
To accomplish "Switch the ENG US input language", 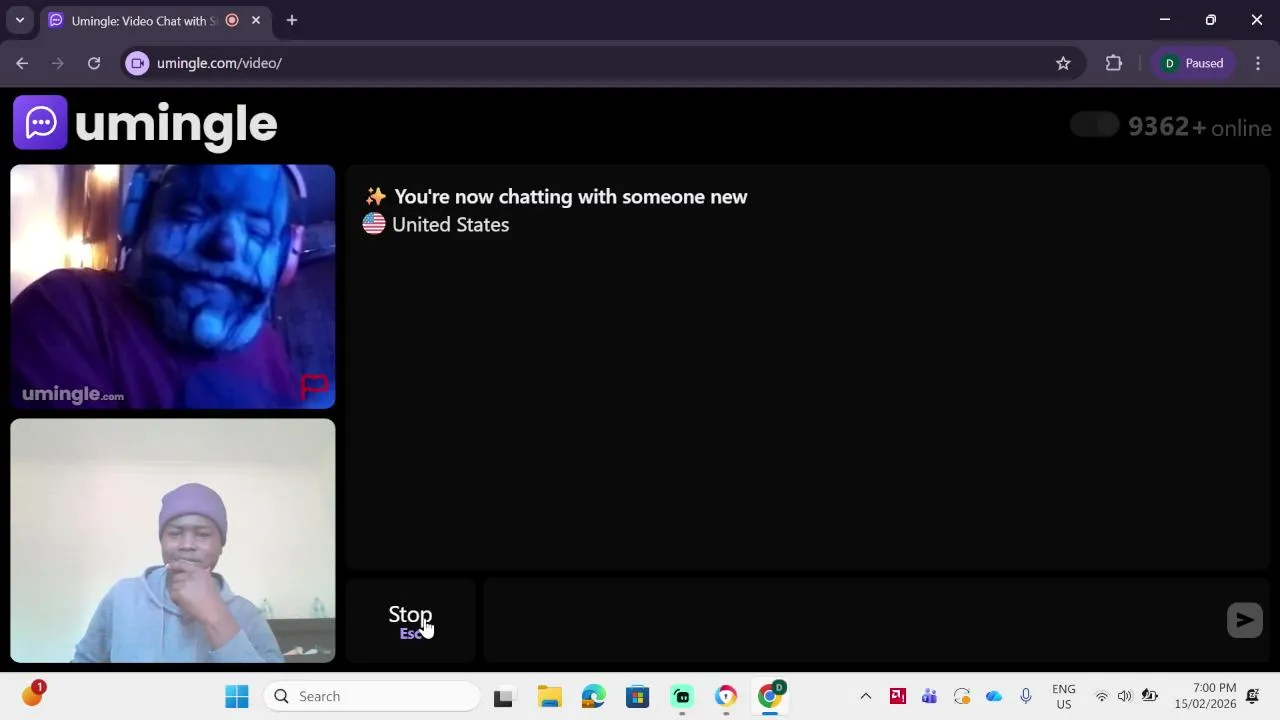I will 1064,696.
